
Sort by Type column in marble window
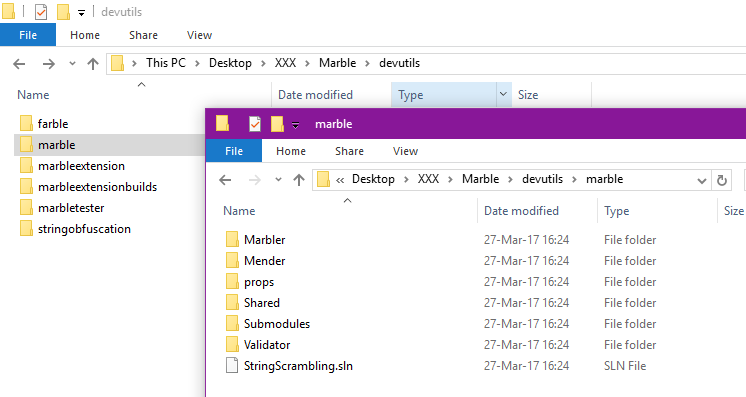point(617,211)
